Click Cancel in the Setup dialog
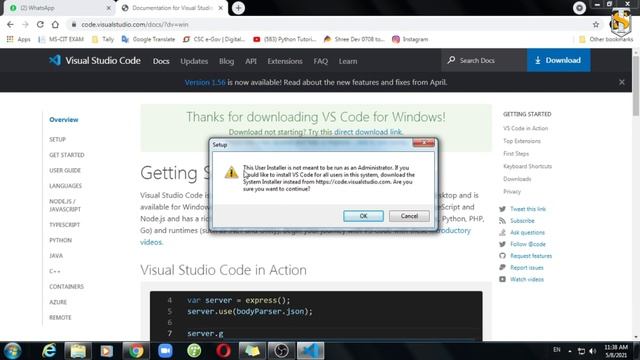This screenshot has height=360, width=640. (409, 216)
